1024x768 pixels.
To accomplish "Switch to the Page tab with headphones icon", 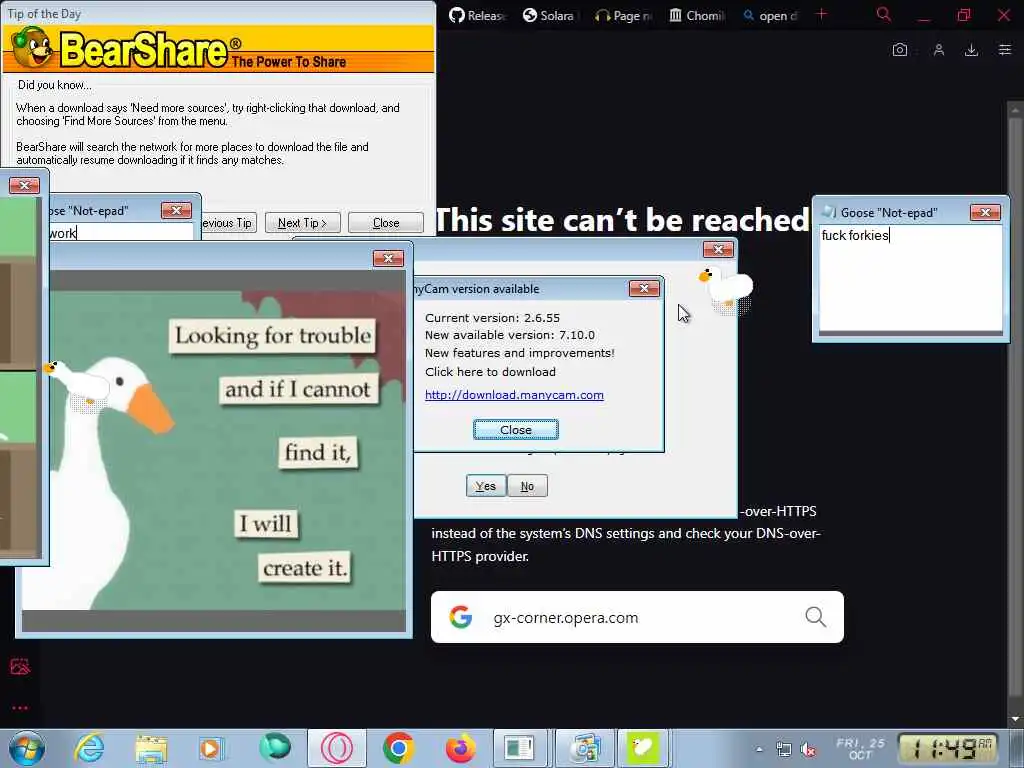I will click(x=623, y=16).
